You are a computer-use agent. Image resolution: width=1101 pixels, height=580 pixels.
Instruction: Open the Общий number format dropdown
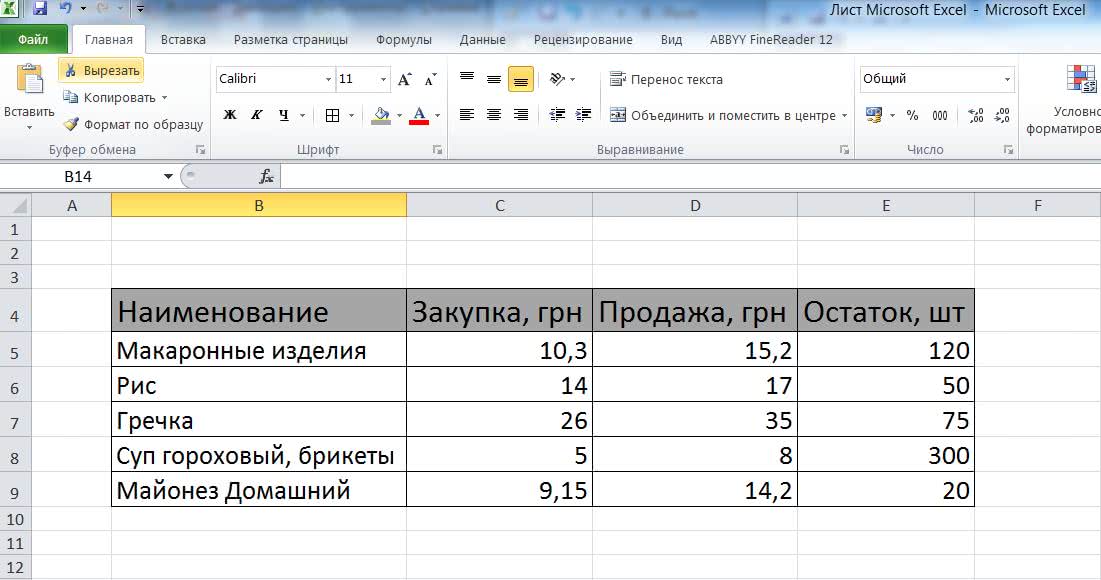tap(1007, 79)
